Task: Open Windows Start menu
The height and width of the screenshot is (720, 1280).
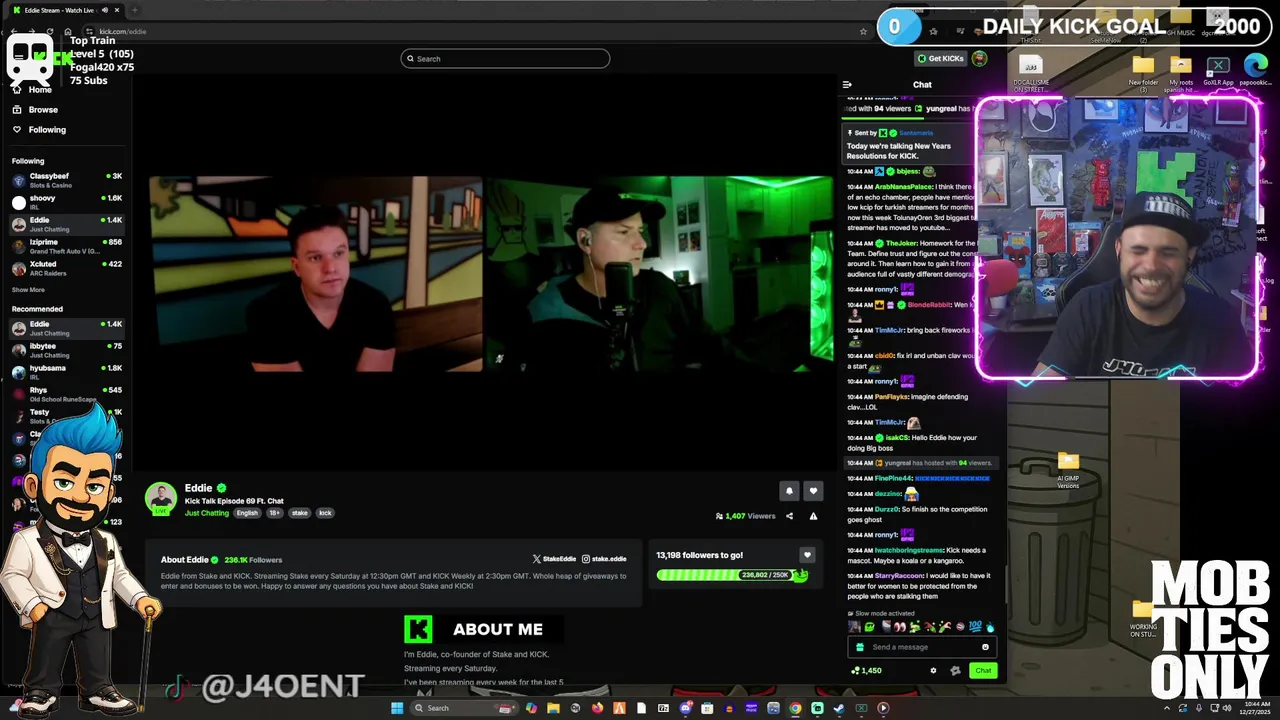Action: 397,708
